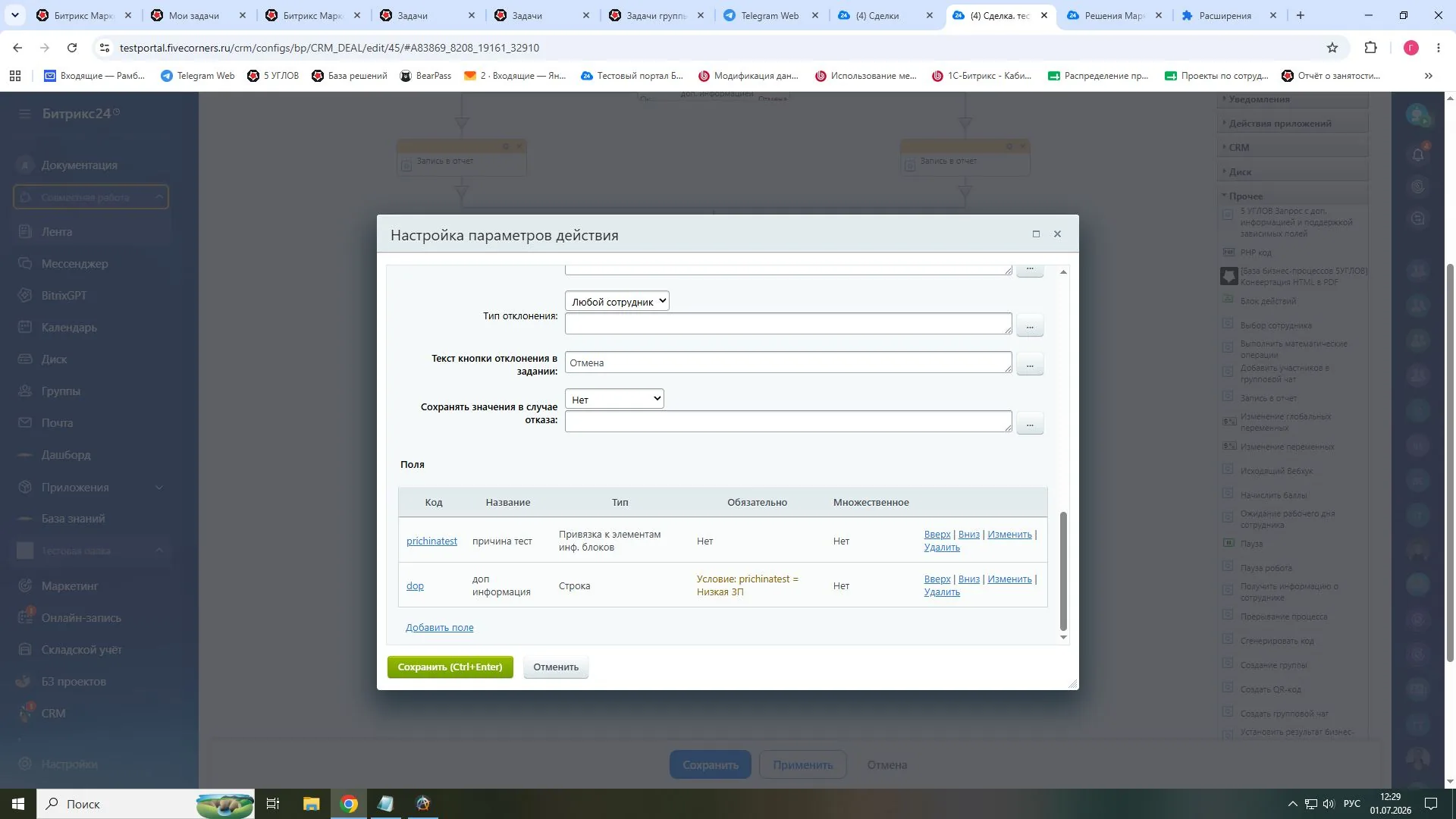The width and height of the screenshot is (1456, 819).
Task: Delete dop field via Удалить link
Action: [x=942, y=592]
